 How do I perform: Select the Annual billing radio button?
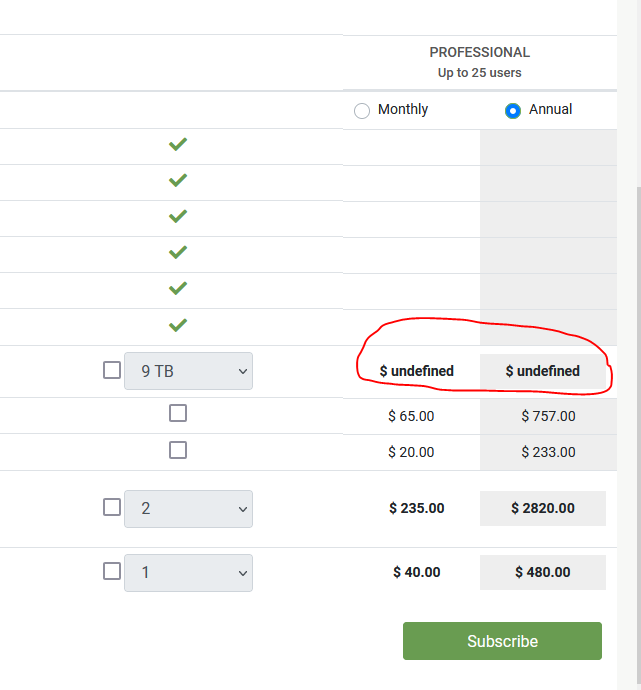513,110
